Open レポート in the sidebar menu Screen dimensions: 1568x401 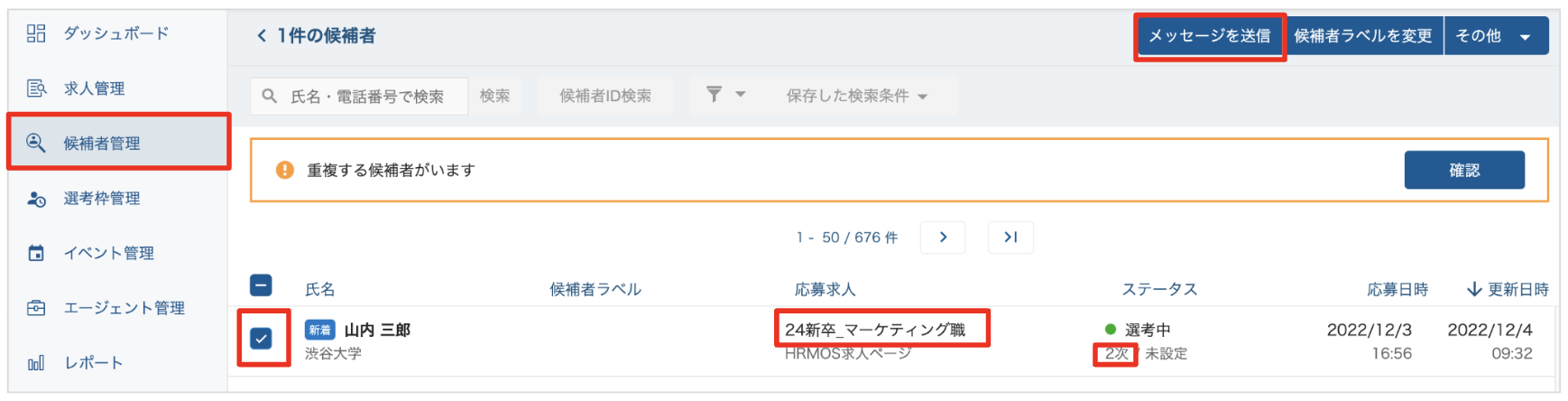tap(93, 363)
